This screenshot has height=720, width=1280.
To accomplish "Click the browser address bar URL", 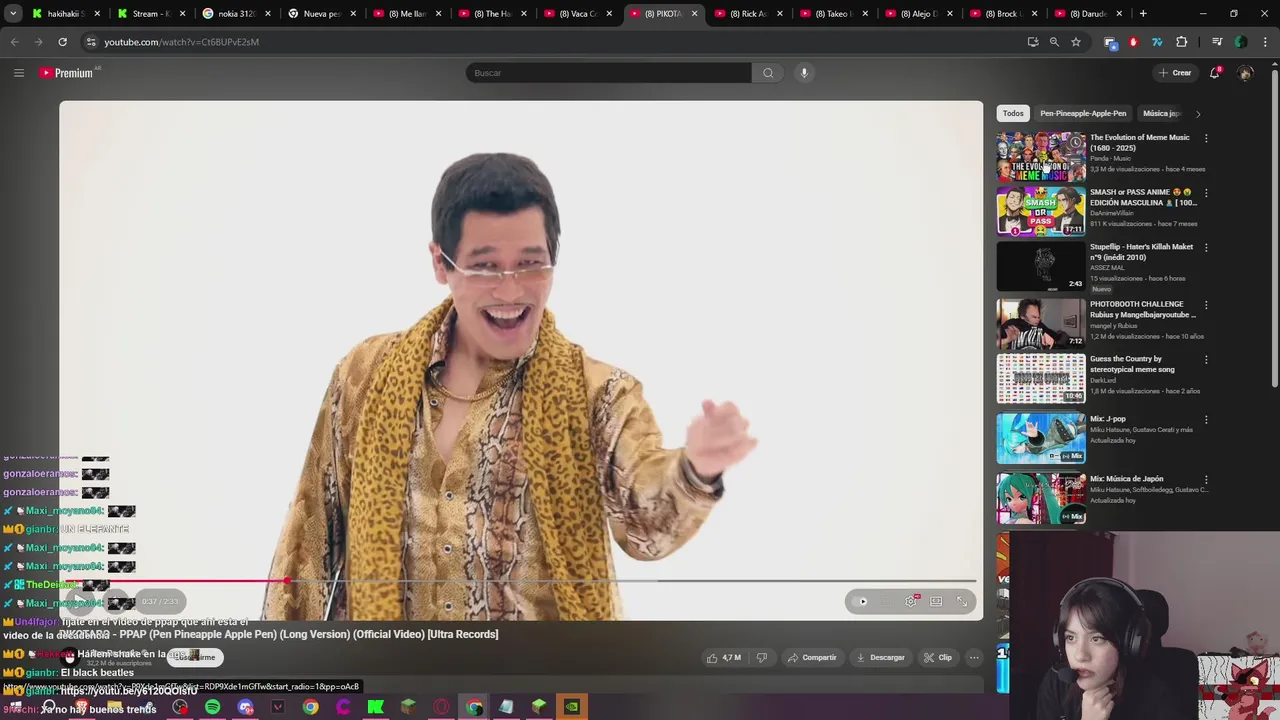I will click(x=181, y=42).
